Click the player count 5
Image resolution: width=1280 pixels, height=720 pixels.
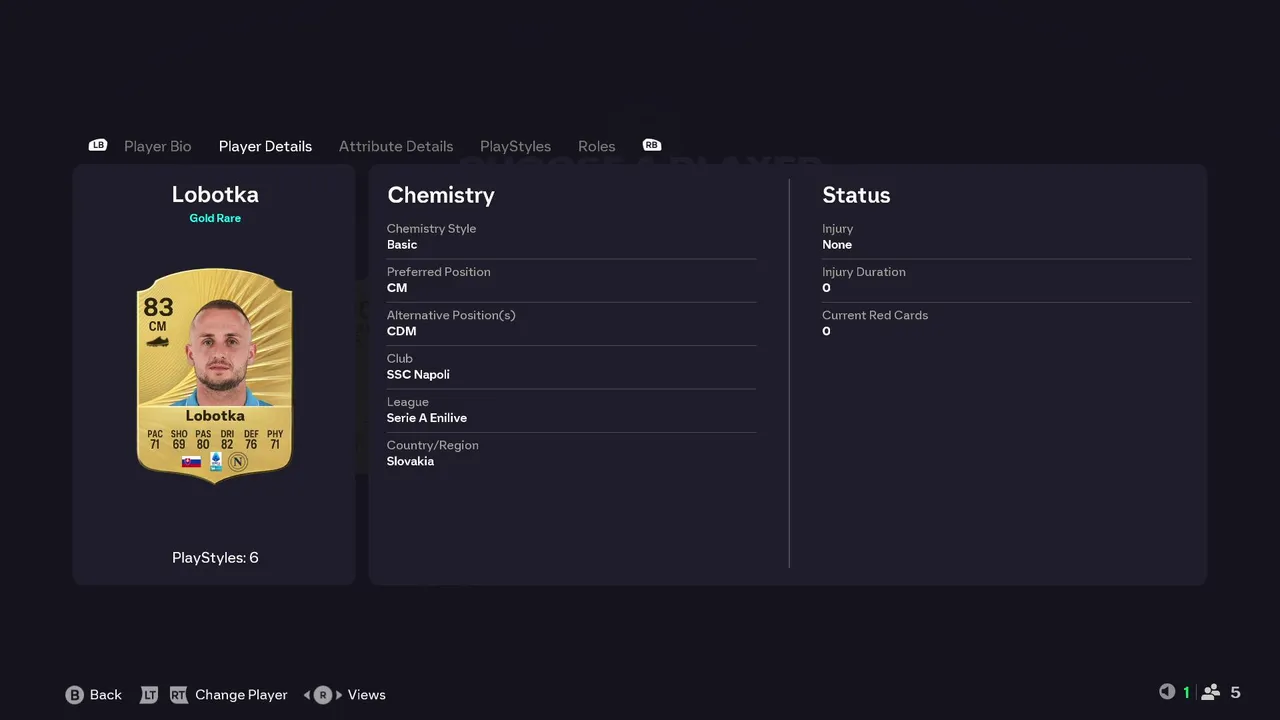tap(1235, 692)
